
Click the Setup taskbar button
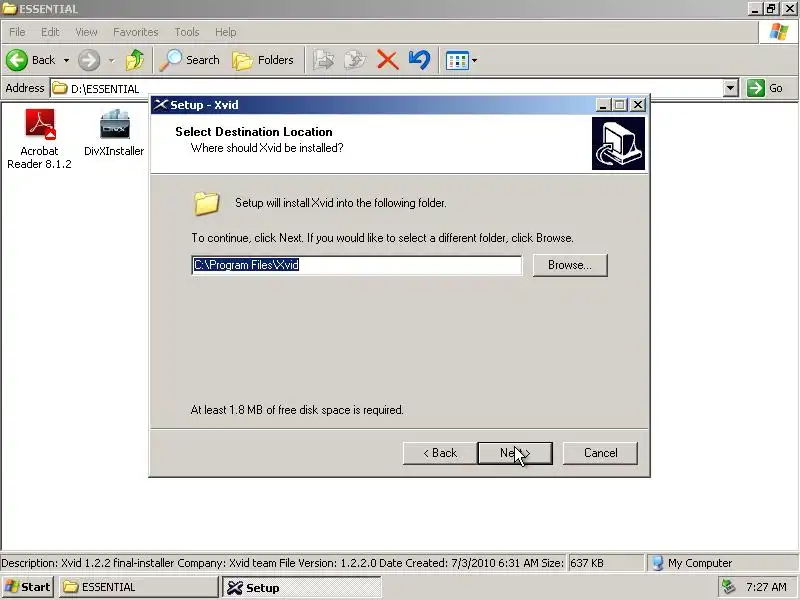pos(302,588)
